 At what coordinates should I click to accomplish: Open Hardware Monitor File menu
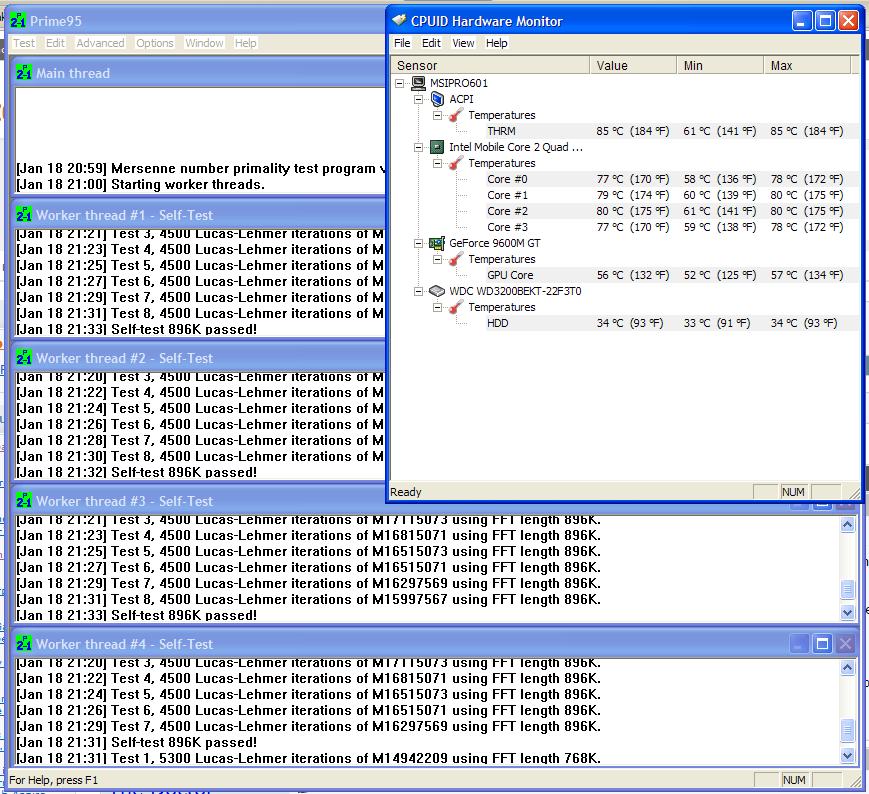click(402, 43)
